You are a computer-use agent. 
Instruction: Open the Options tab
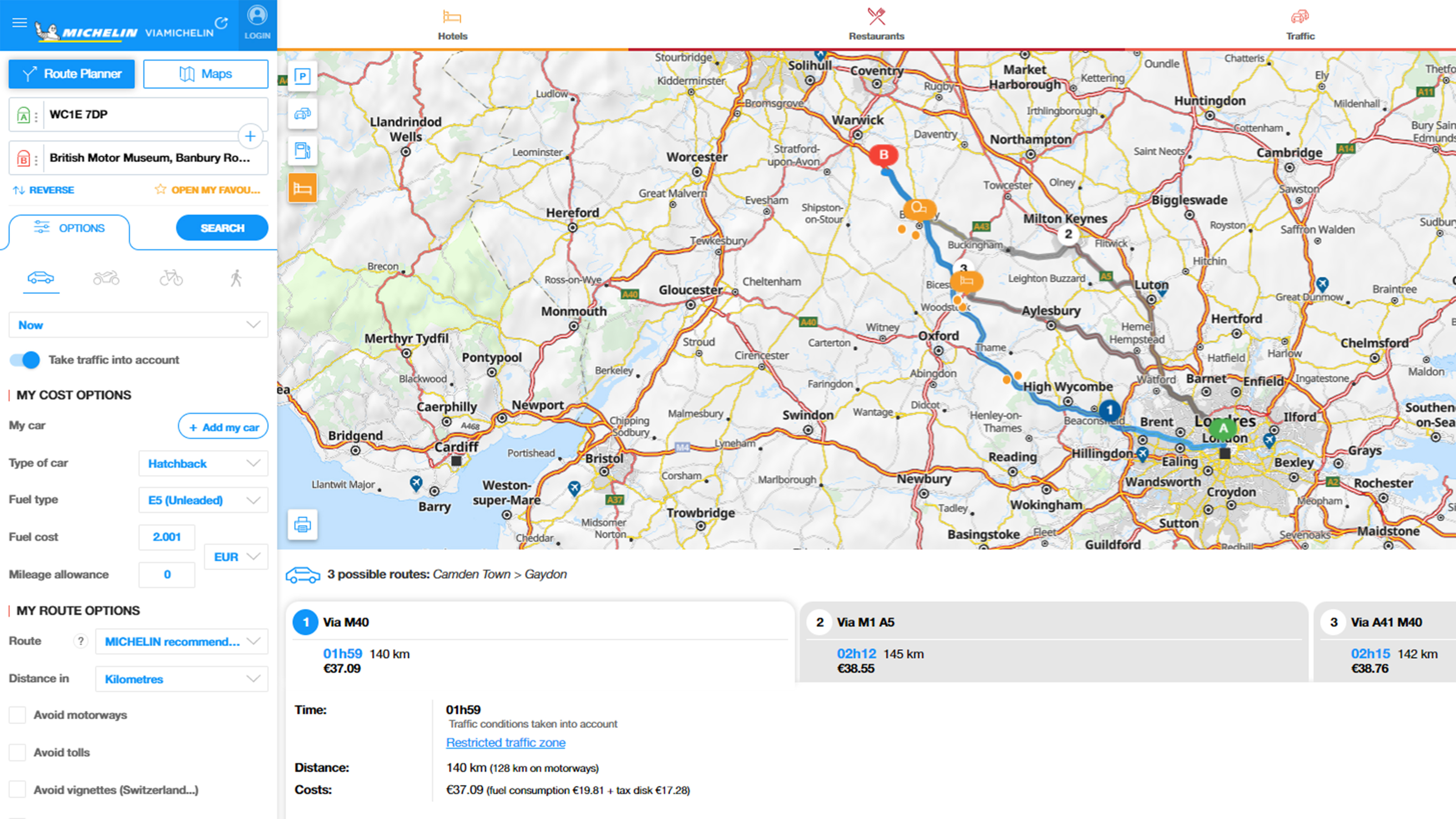pos(70,228)
